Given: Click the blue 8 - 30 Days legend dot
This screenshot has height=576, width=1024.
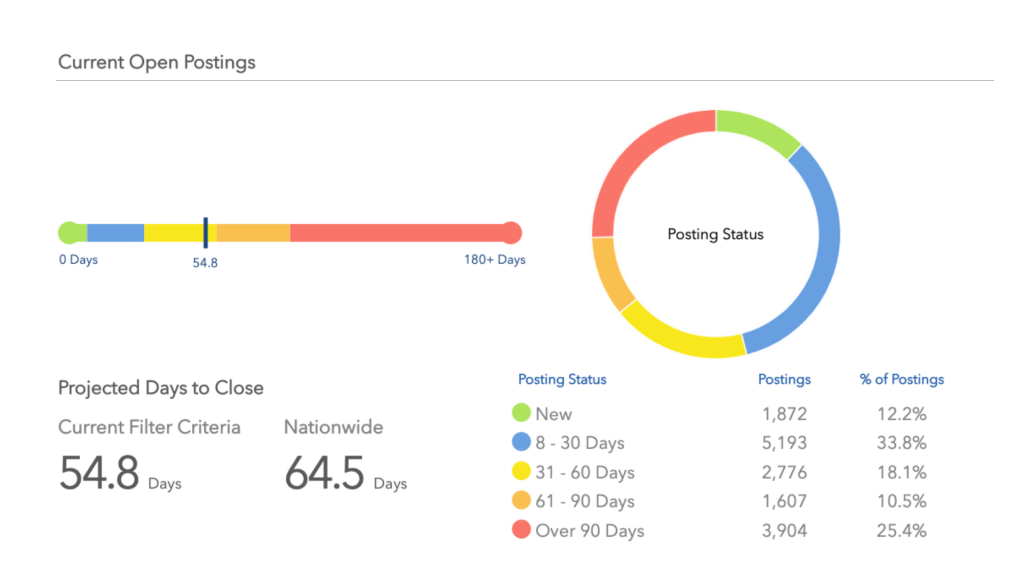Looking at the screenshot, I should [x=521, y=442].
